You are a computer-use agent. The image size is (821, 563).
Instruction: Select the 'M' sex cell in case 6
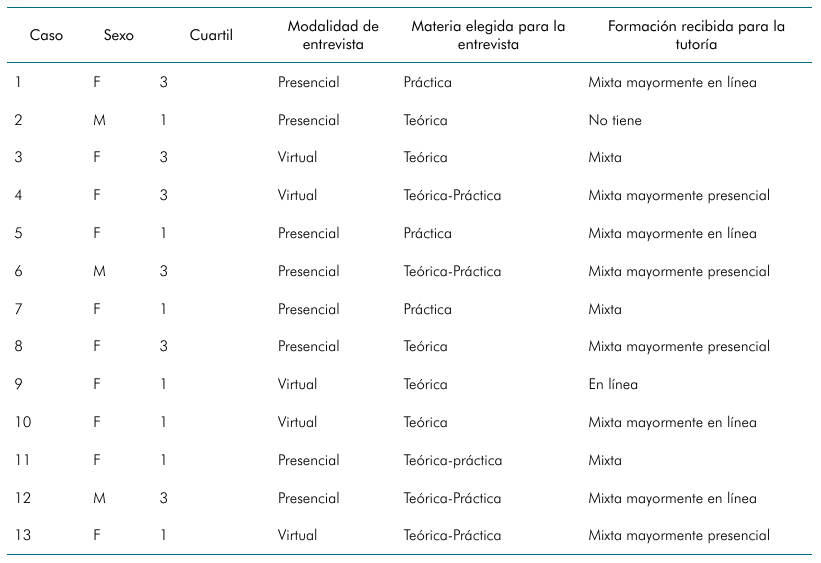99,271
